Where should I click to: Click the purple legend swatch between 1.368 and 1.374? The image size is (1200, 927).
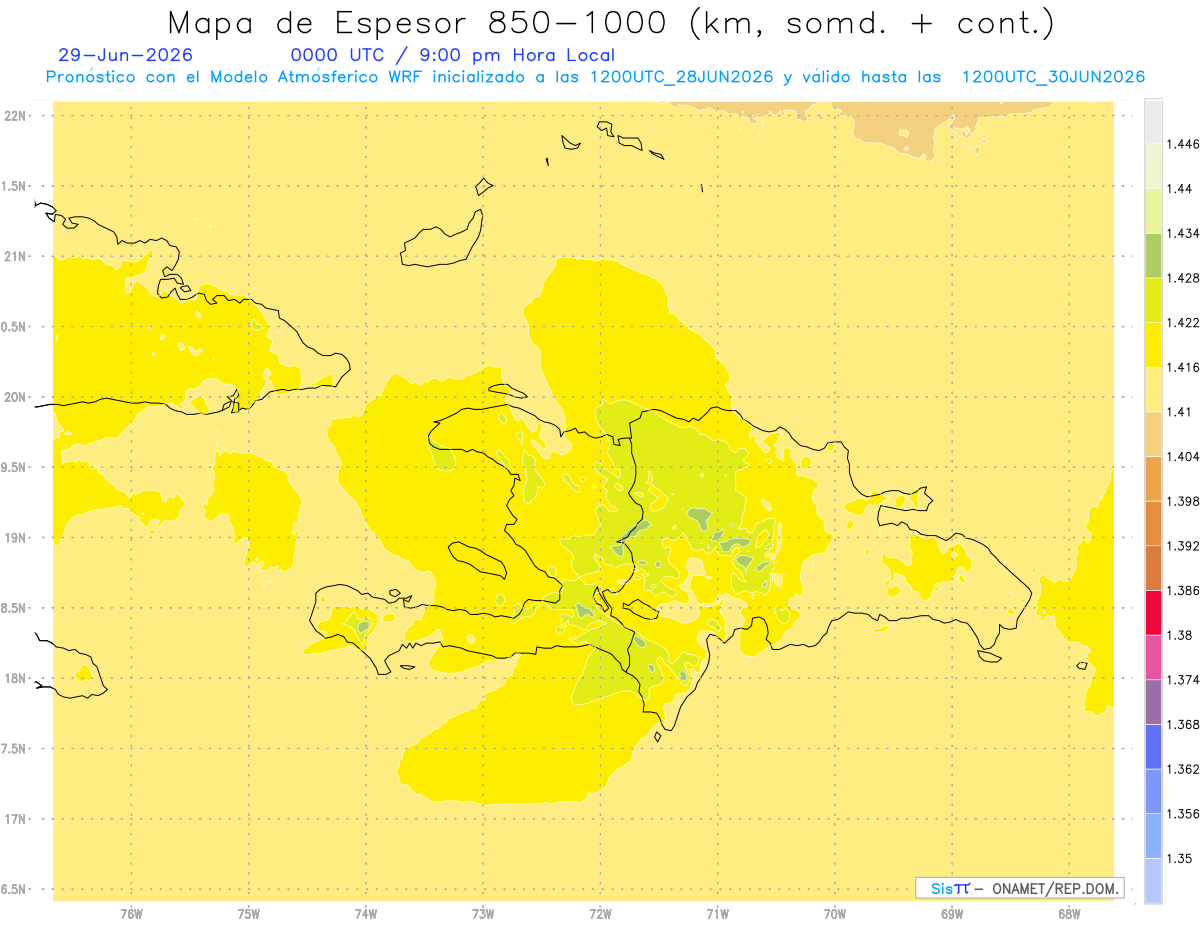coord(1153,702)
